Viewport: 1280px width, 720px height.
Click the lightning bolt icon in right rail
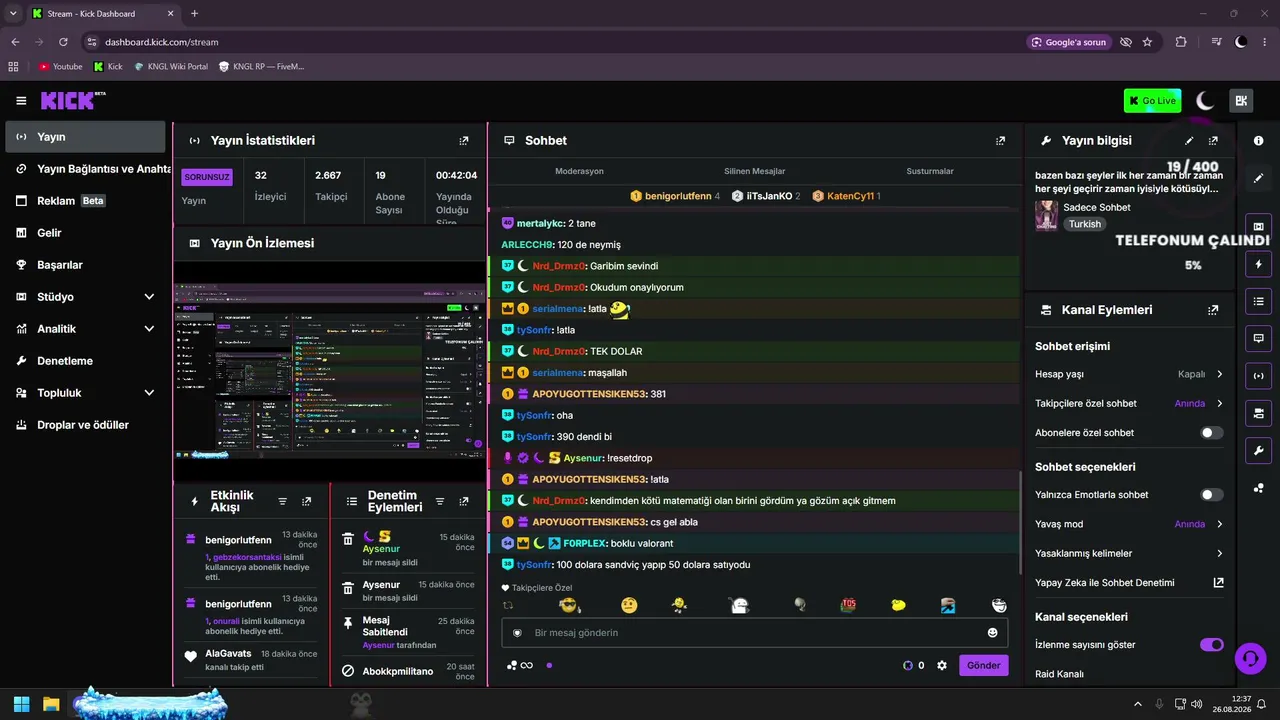(x=1258, y=264)
